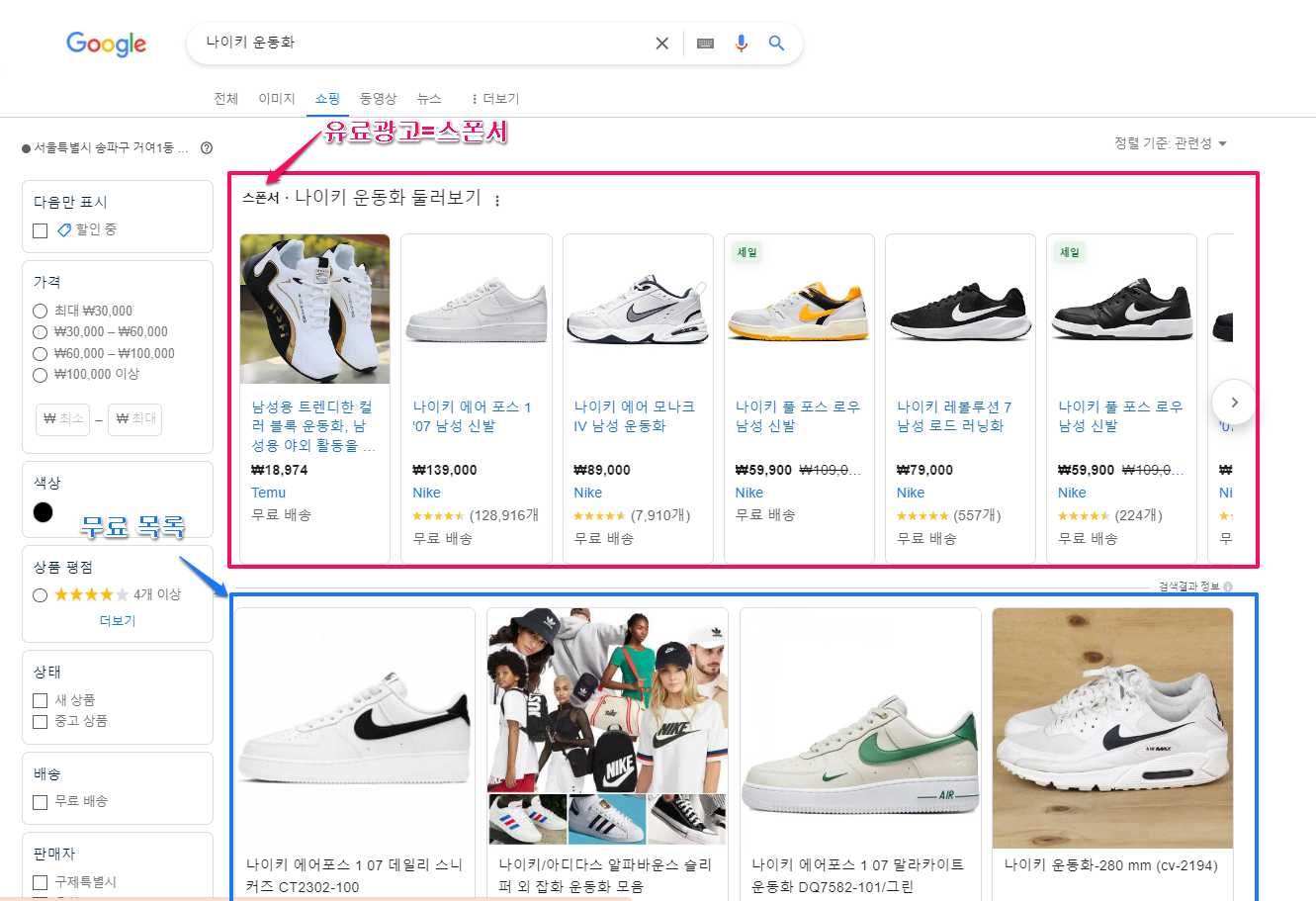The image size is (1316, 901).
Task: Open the 나이키 에어 포스 1 '07 남성 신발 link
Action: coord(472,416)
